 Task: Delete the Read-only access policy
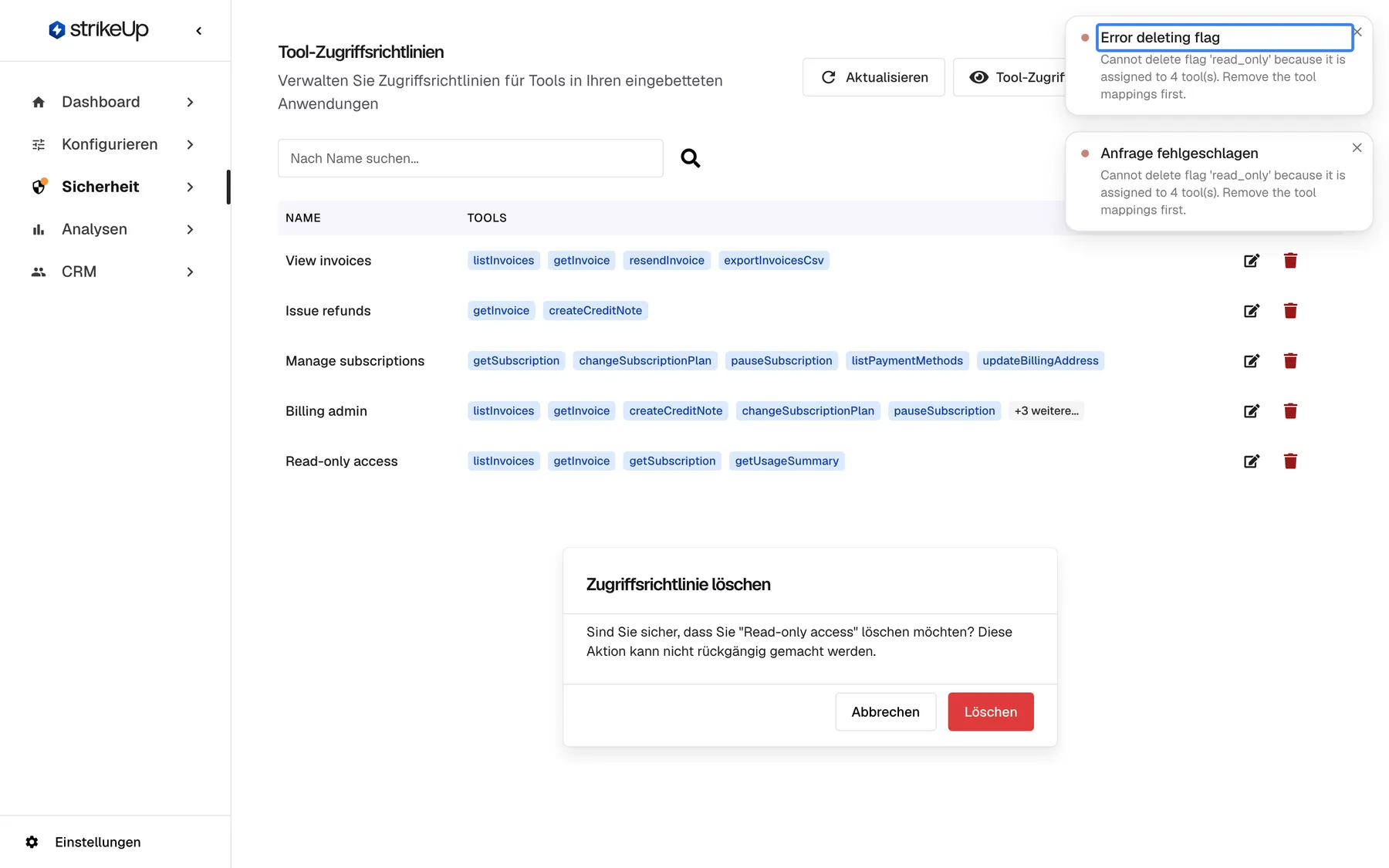point(1290,461)
